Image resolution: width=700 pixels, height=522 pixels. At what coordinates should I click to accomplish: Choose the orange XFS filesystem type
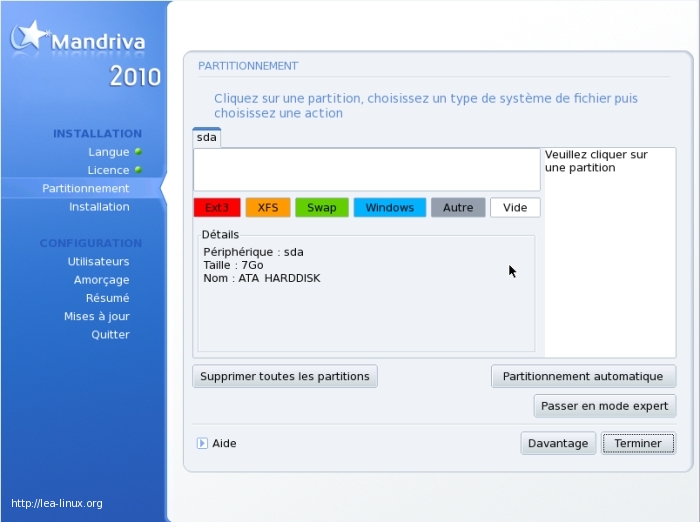(x=268, y=208)
